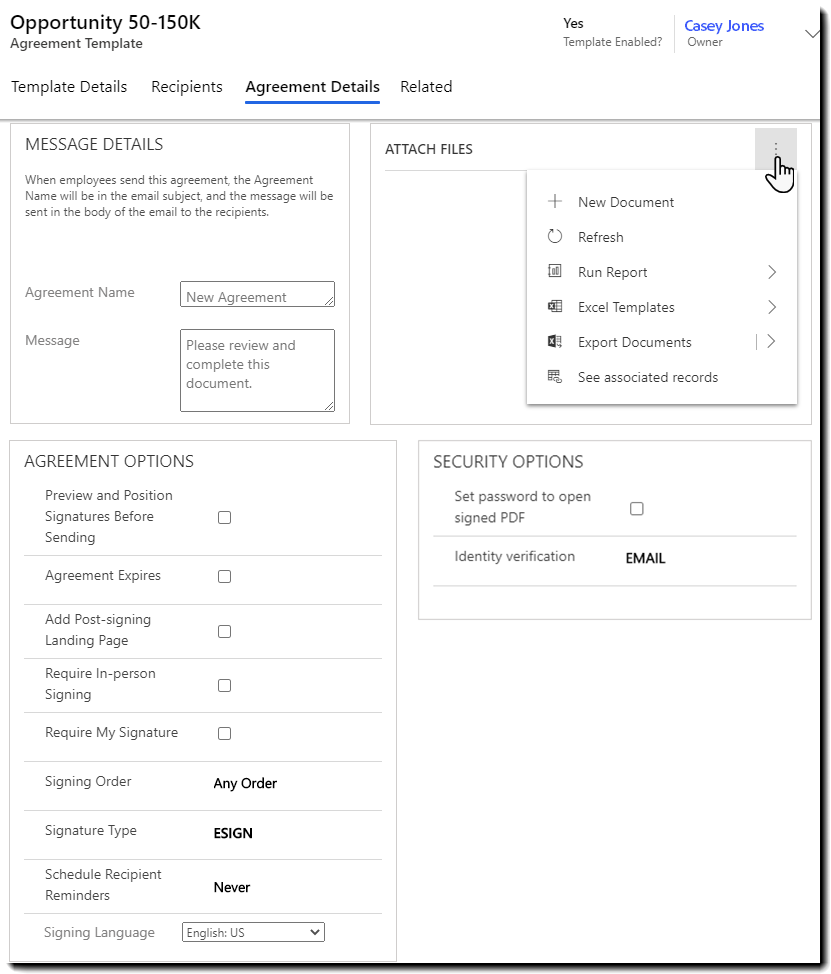Expand the Run Report submenu arrow
The height and width of the screenshot is (974, 831).
click(x=771, y=272)
